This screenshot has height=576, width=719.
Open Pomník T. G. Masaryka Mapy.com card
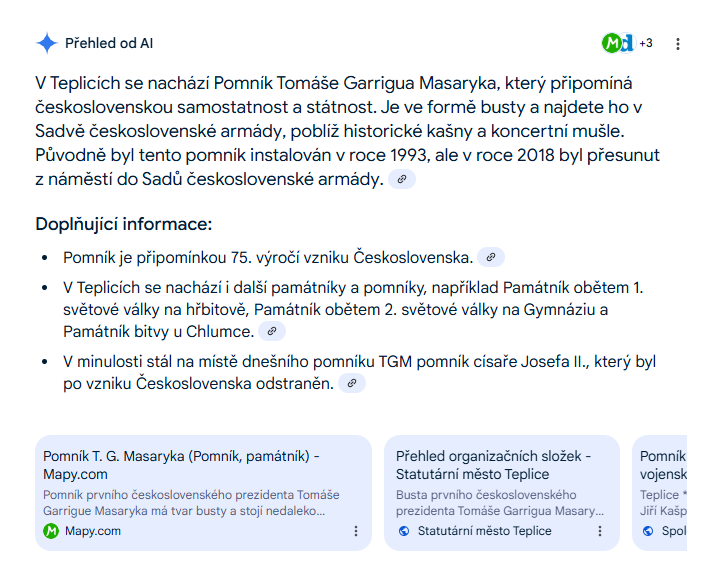tap(203, 493)
